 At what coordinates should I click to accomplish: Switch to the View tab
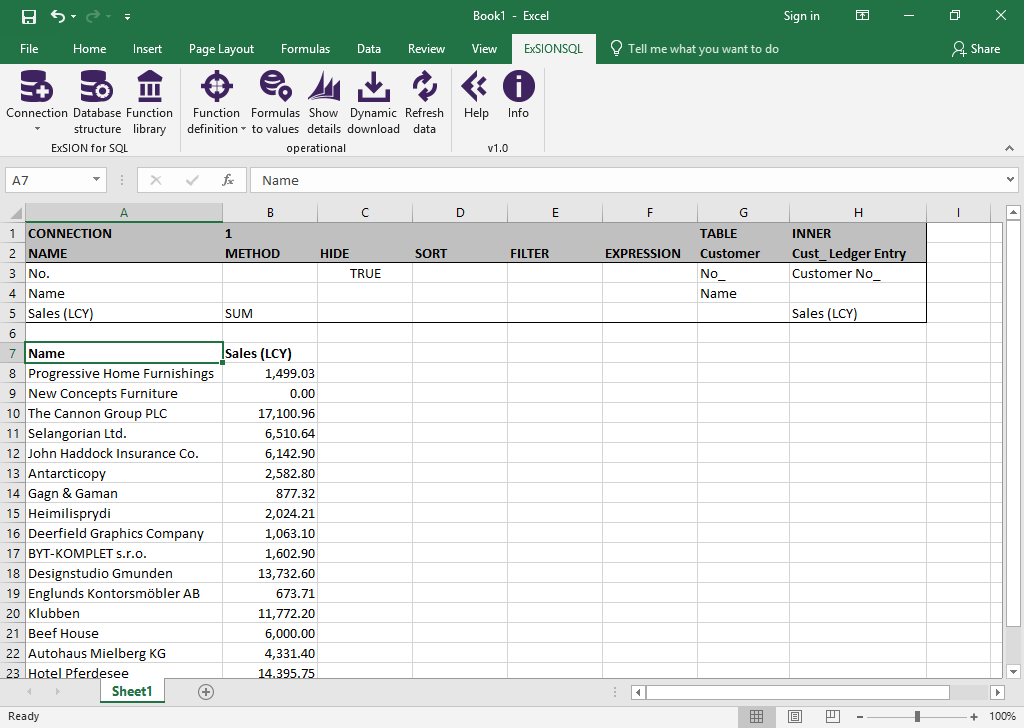click(485, 49)
